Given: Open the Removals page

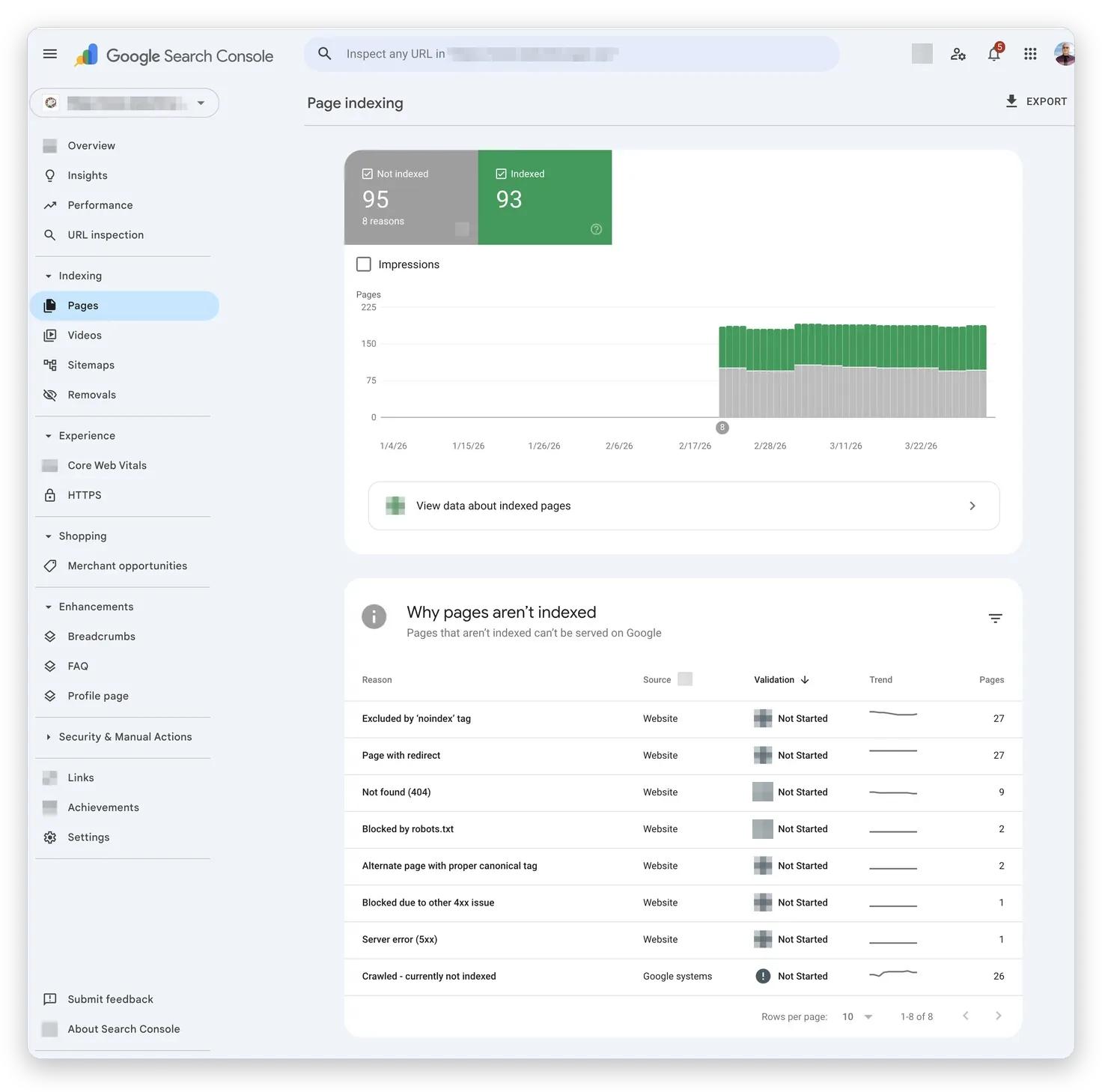Looking at the screenshot, I should [124, 395].
